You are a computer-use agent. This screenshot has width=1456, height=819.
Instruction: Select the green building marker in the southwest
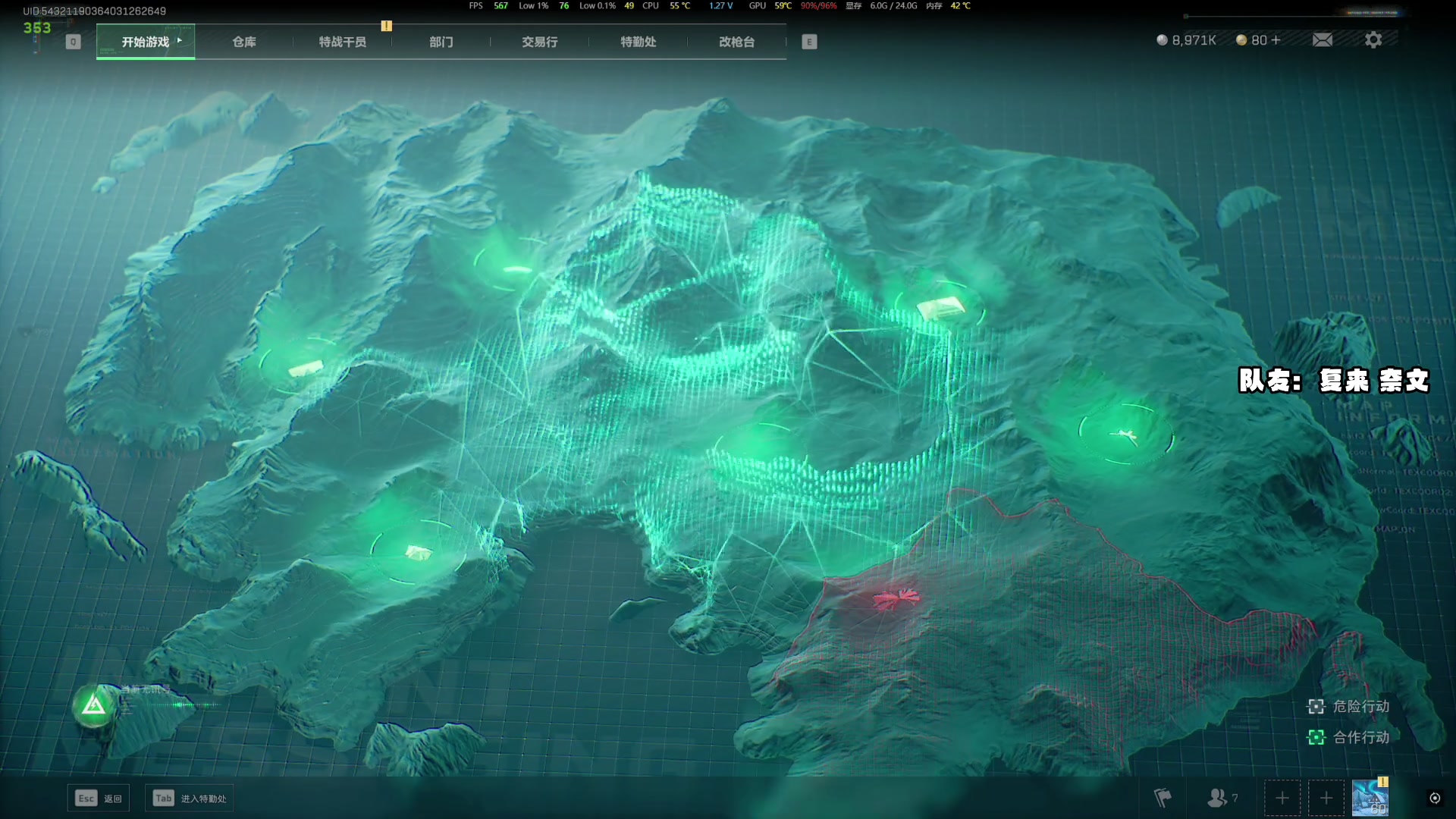(418, 552)
